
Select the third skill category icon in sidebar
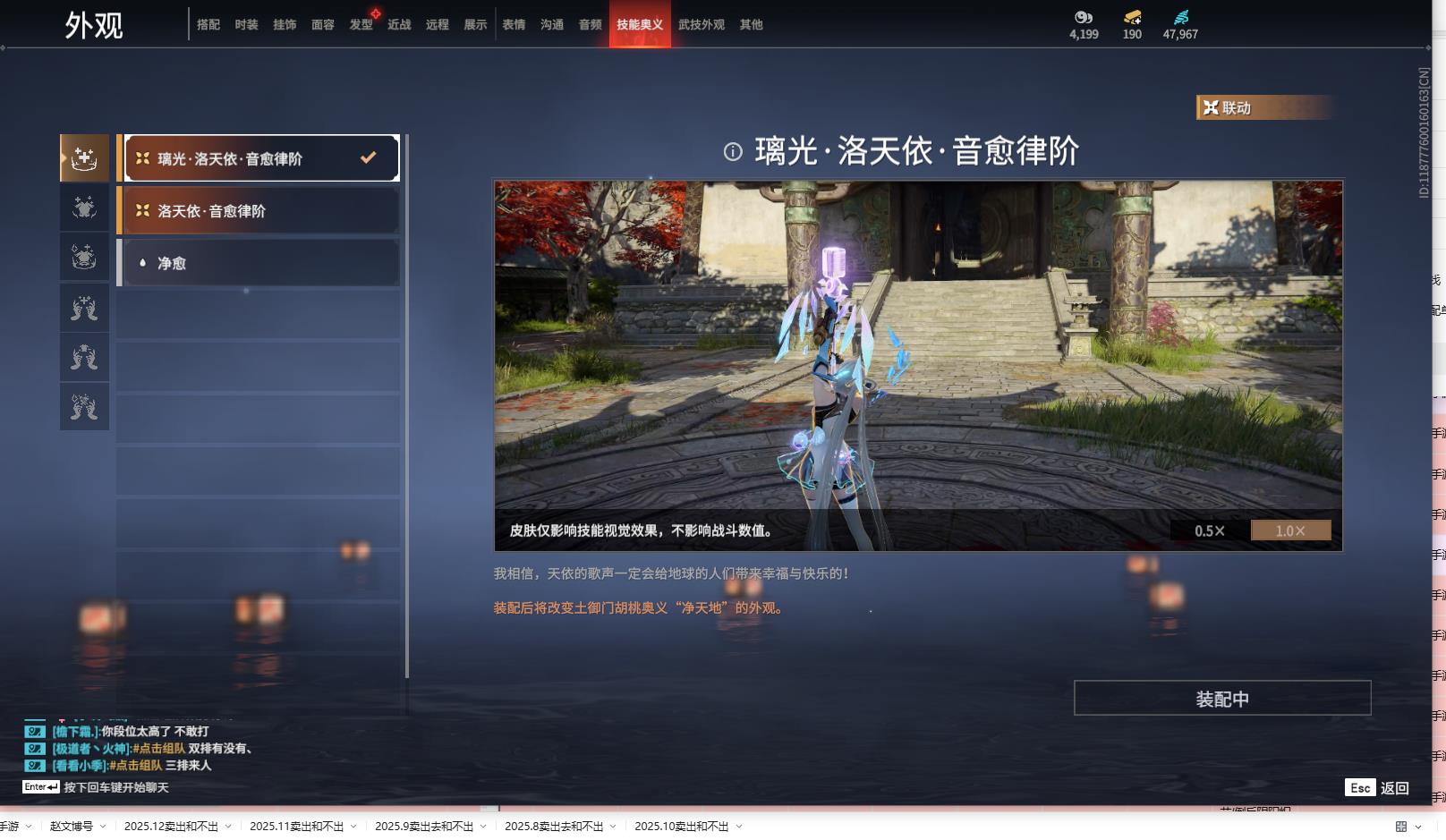point(84,258)
